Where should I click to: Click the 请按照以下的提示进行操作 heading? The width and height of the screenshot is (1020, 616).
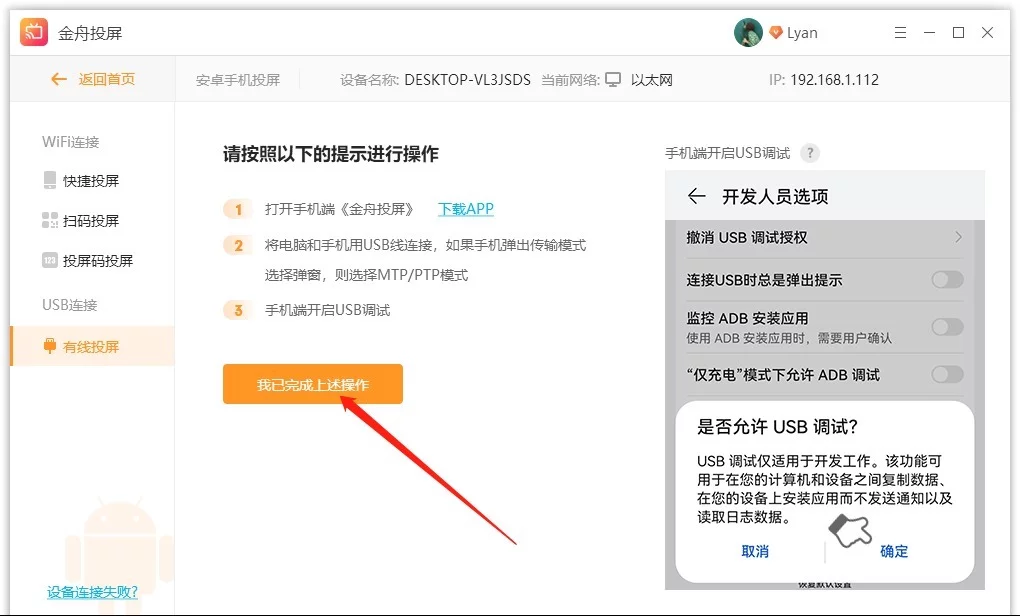coord(330,154)
